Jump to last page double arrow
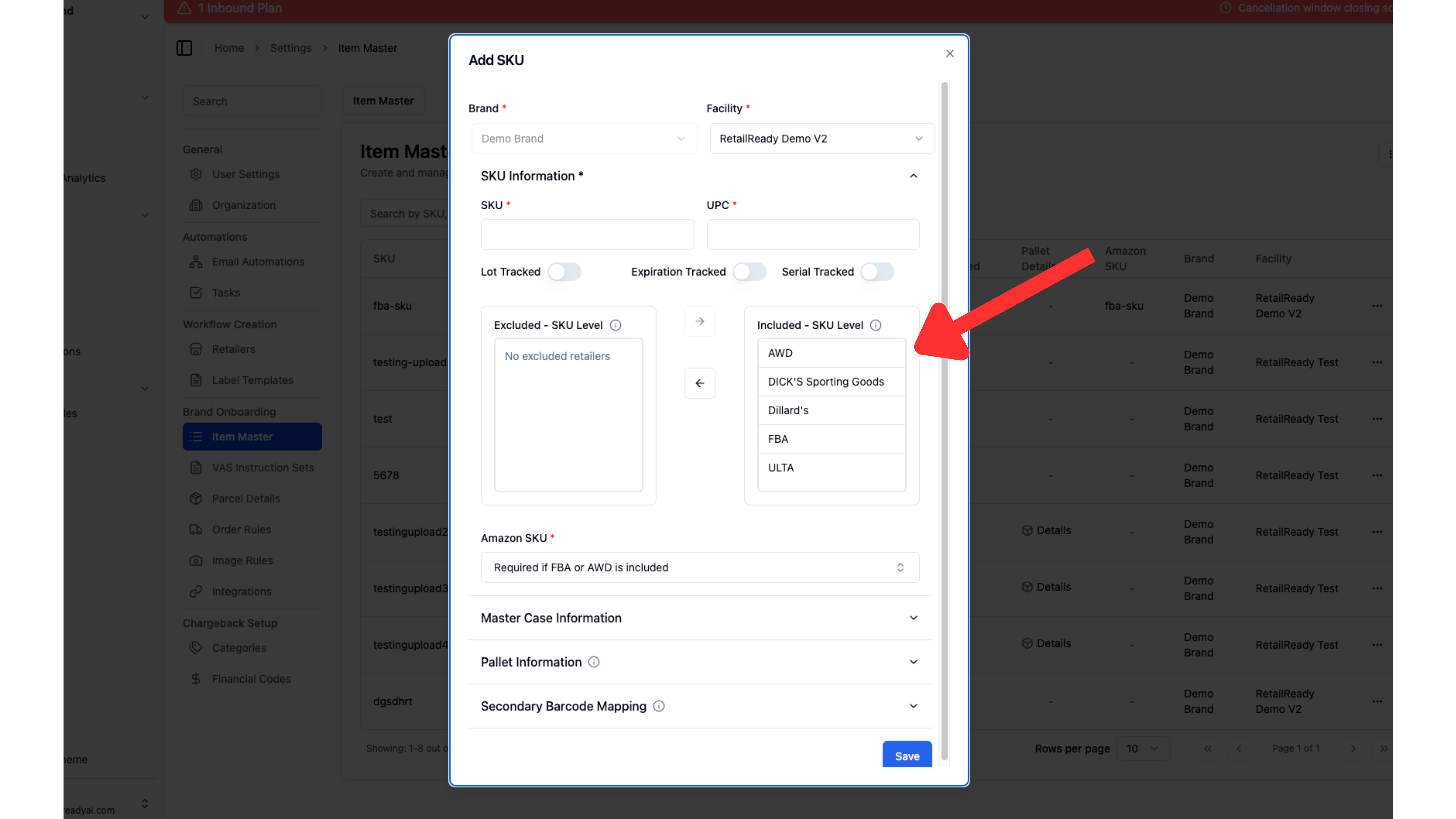 click(1383, 748)
